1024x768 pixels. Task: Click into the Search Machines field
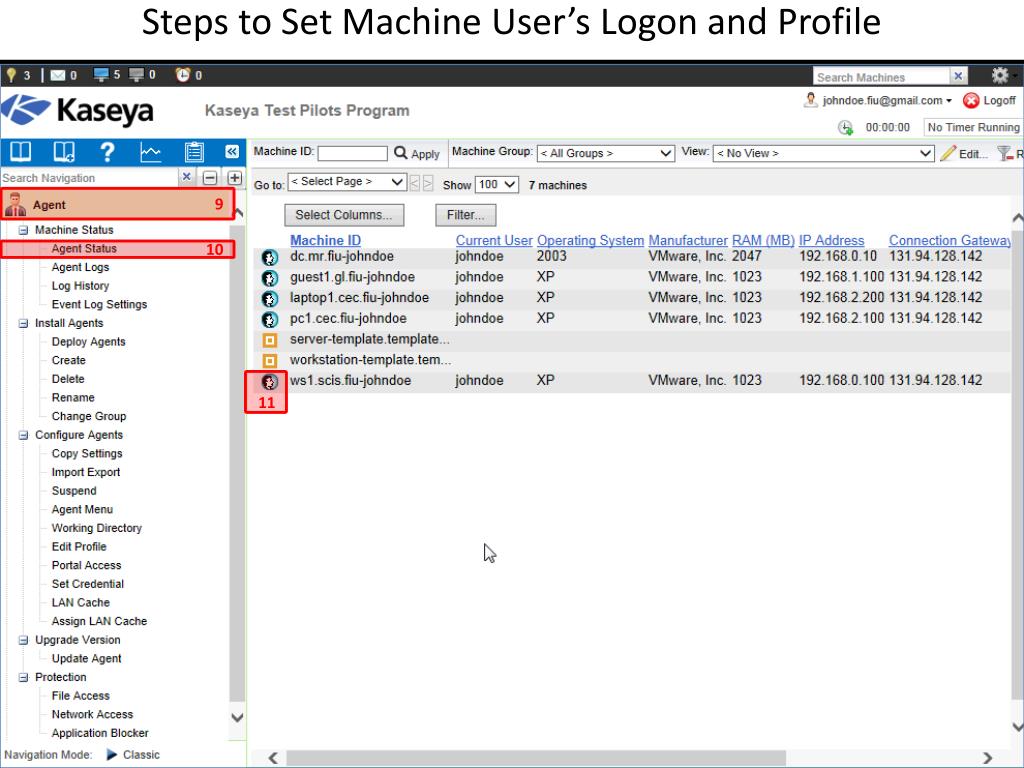pos(878,77)
